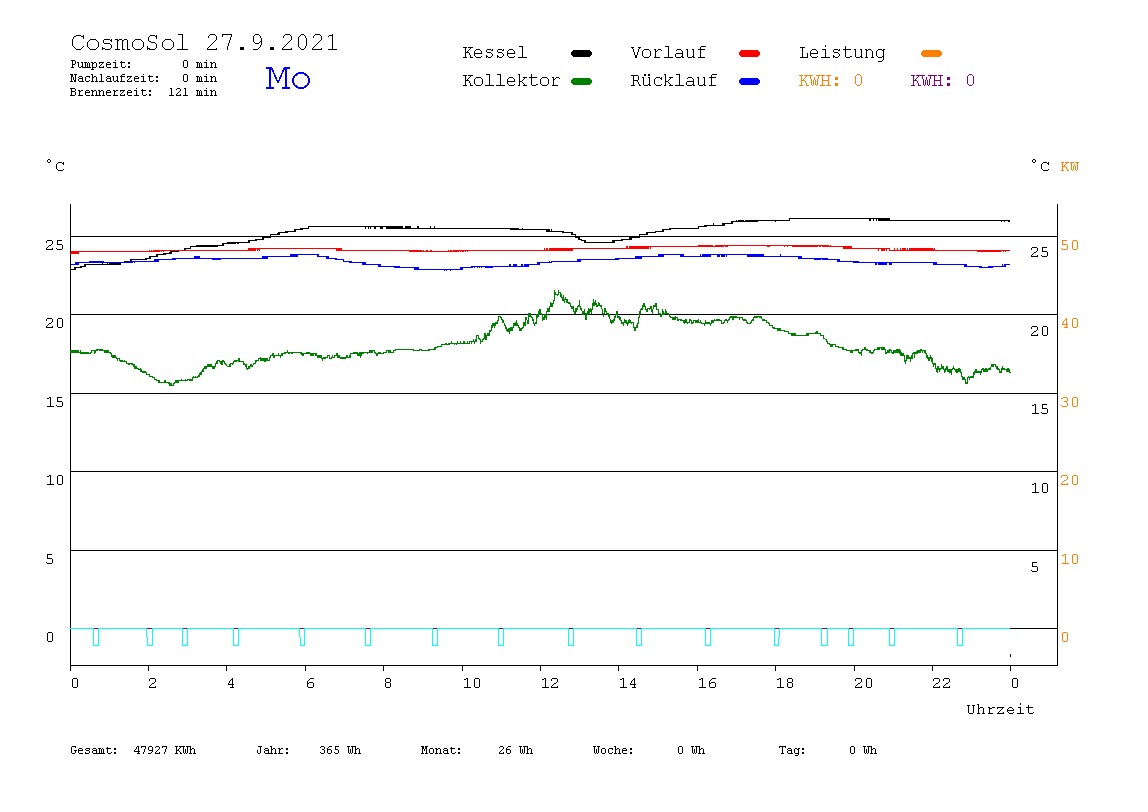Click the black Kessel legend swatch
Screen dimensions: 1148x812
581,53
